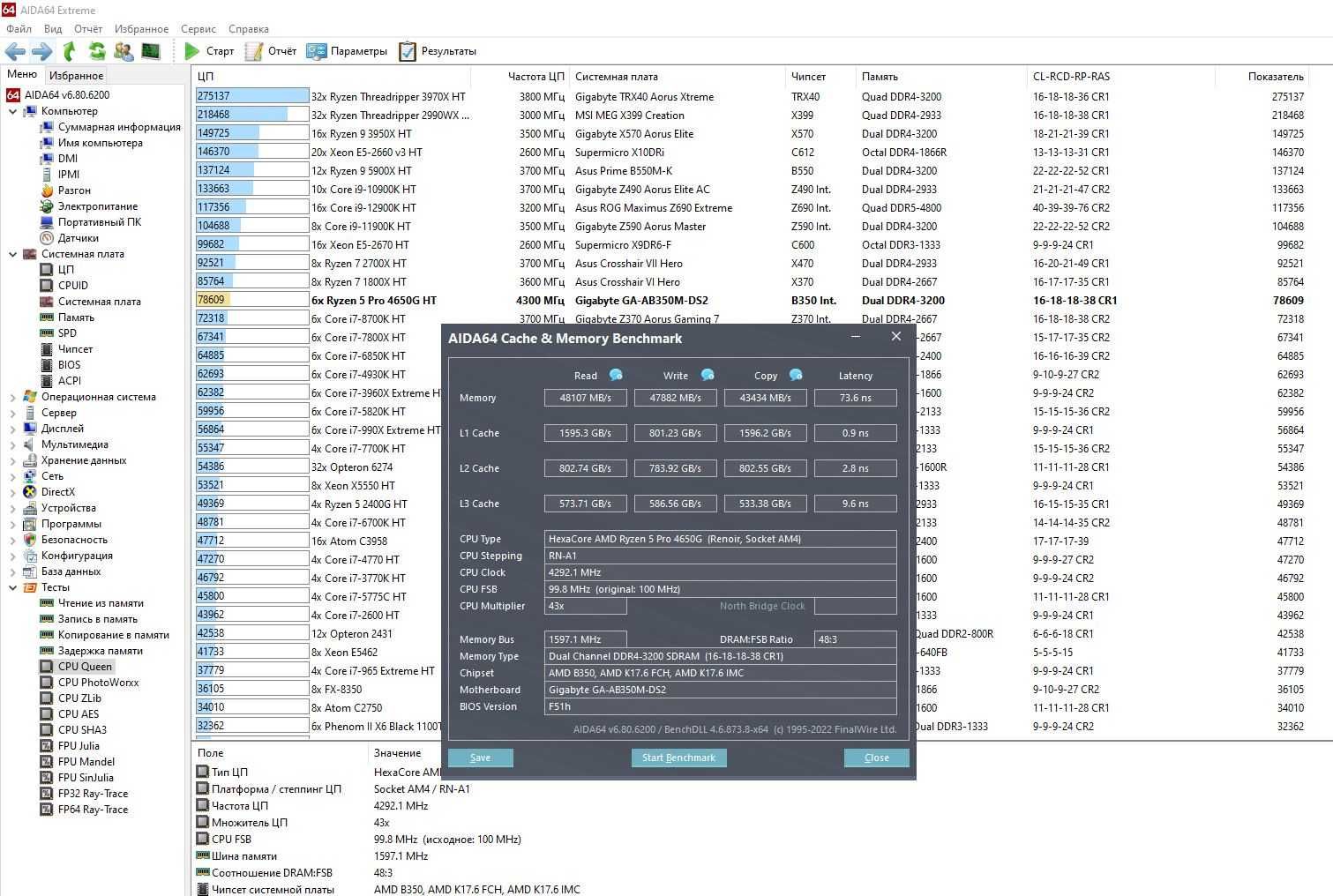This screenshot has width=1333, height=896.
Task: Select CPU Queen test in tree
Action: click(x=85, y=667)
